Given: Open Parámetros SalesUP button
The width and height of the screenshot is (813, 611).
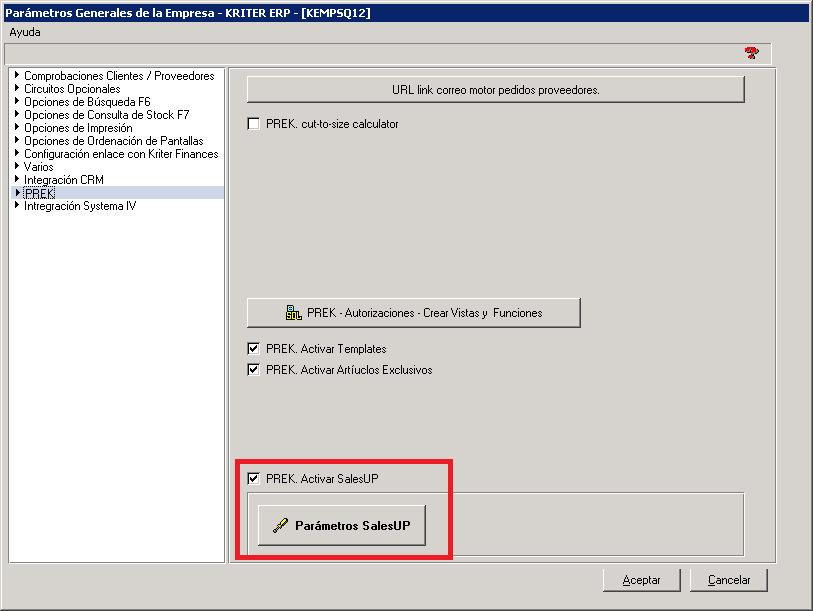Looking at the screenshot, I should 342,525.
